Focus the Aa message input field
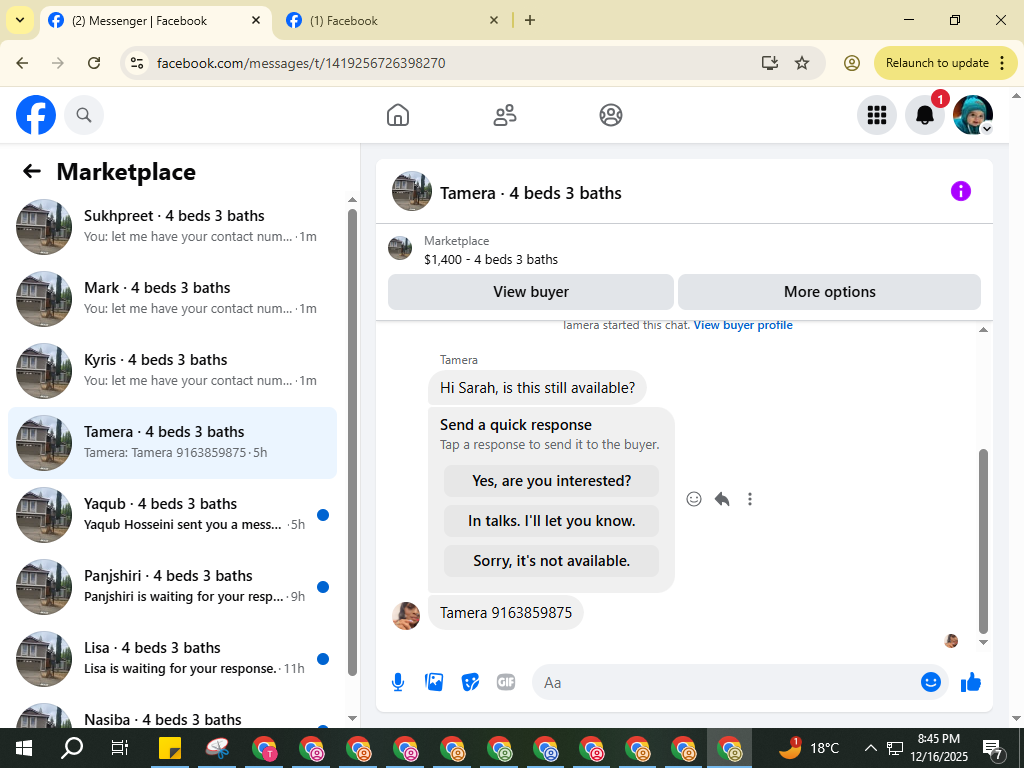This screenshot has width=1024, height=768. (x=725, y=682)
